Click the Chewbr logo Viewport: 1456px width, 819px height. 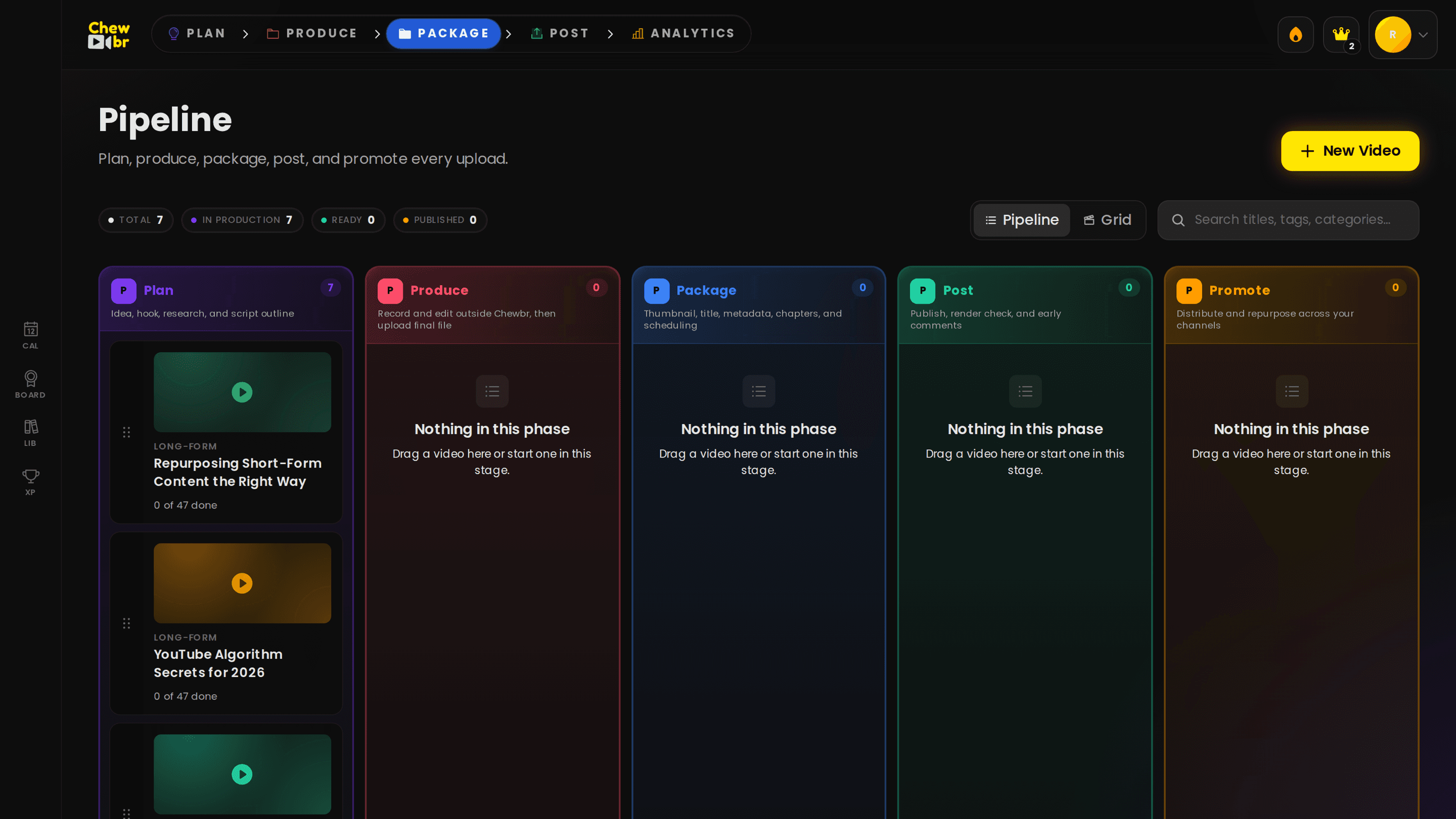click(x=109, y=34)
